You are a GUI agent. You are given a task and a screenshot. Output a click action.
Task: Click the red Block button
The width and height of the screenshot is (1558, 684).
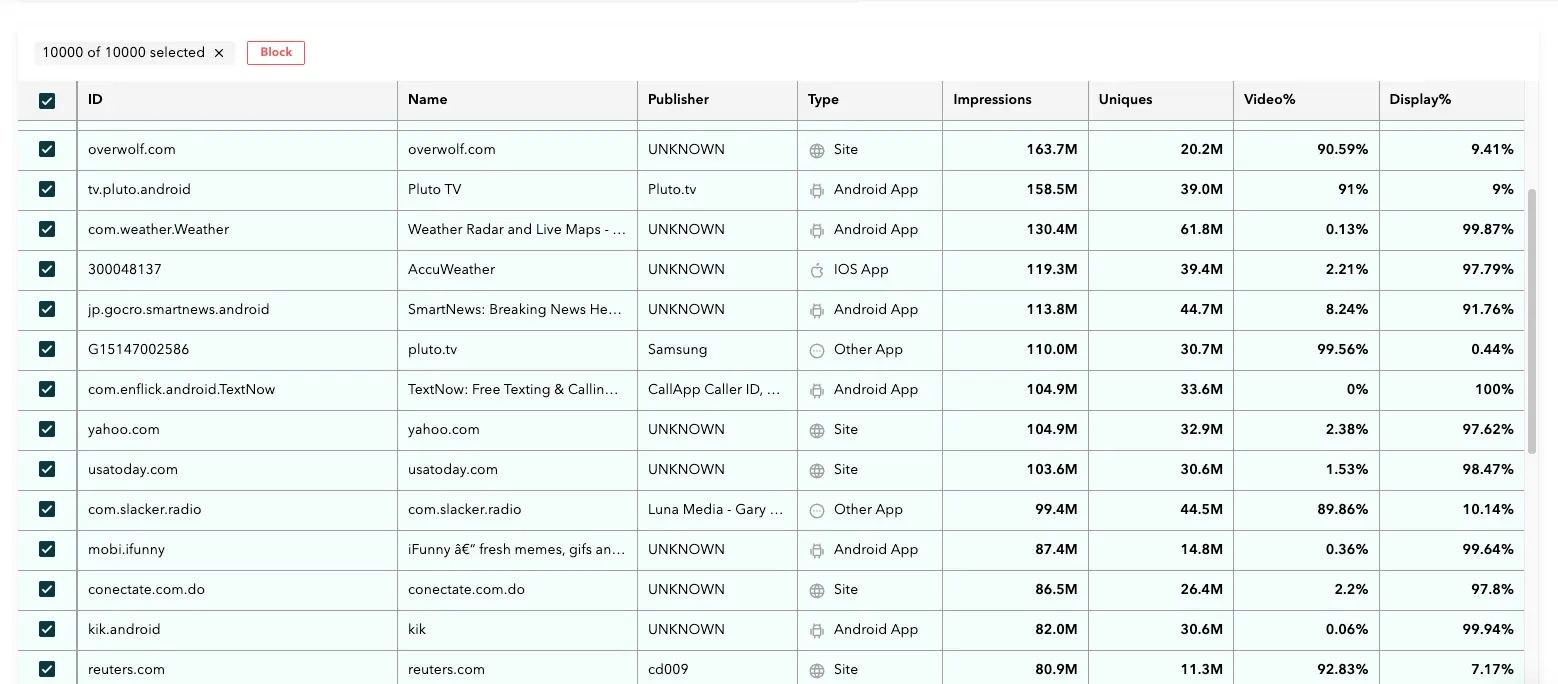(276, 53)
